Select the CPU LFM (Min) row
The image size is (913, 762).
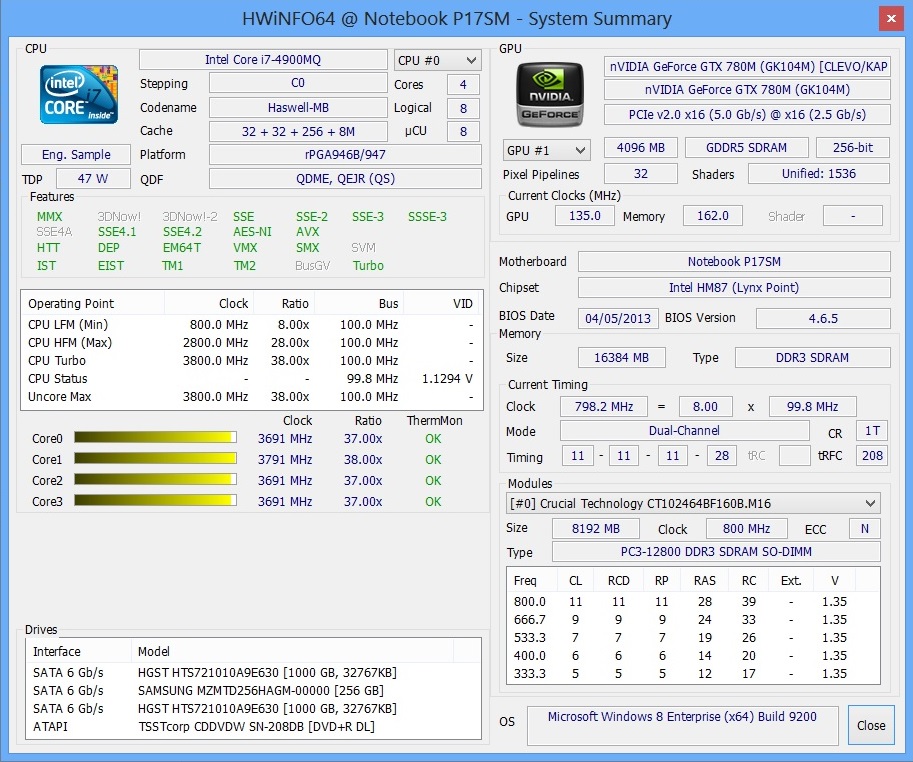[252, 324]
